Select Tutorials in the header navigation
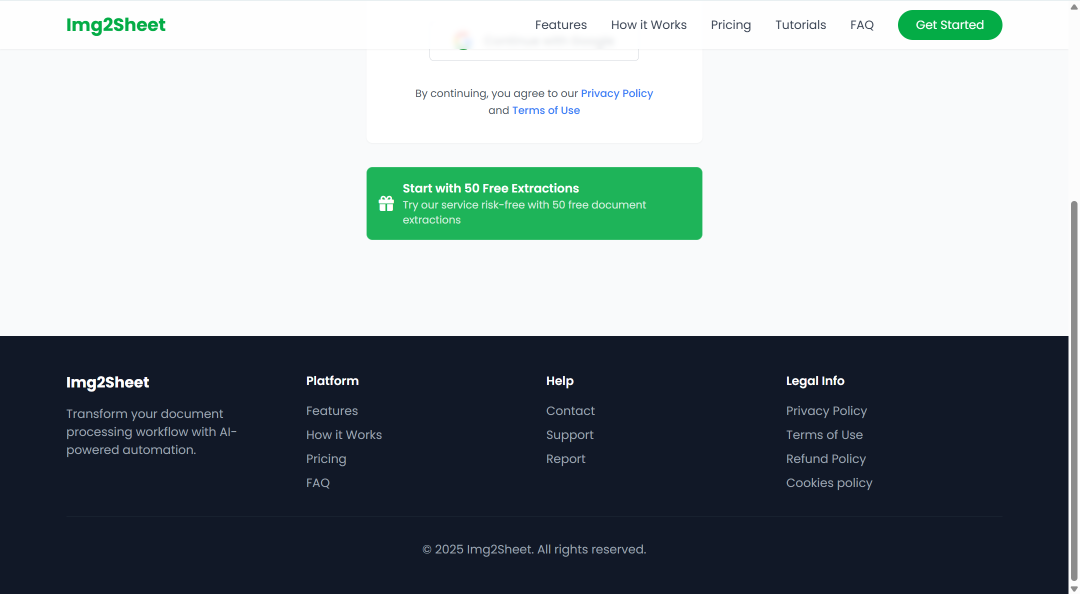 click(x=800, y=25)
